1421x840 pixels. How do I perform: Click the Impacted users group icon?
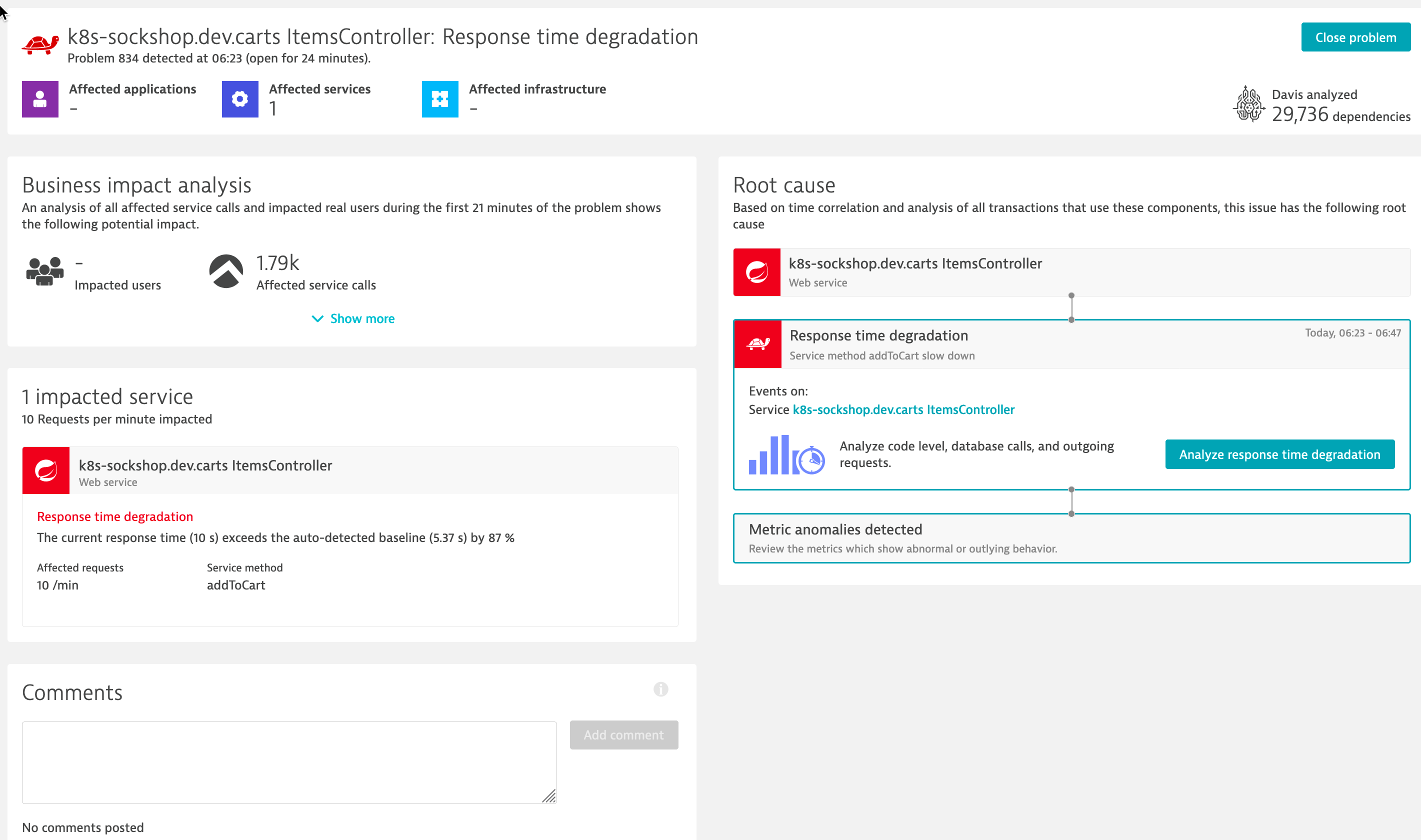(x=44, y=271)
